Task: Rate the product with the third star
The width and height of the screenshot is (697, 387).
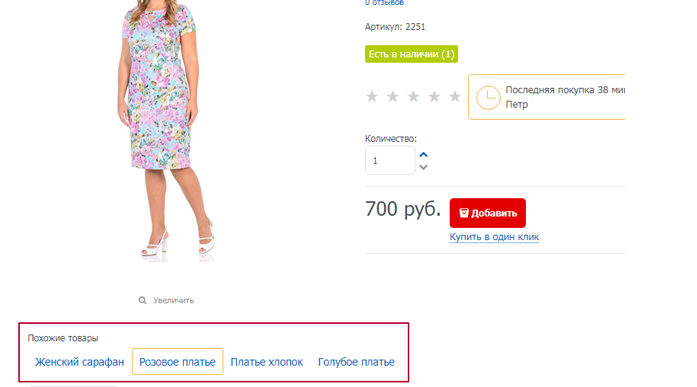Action: pos(413,96)
